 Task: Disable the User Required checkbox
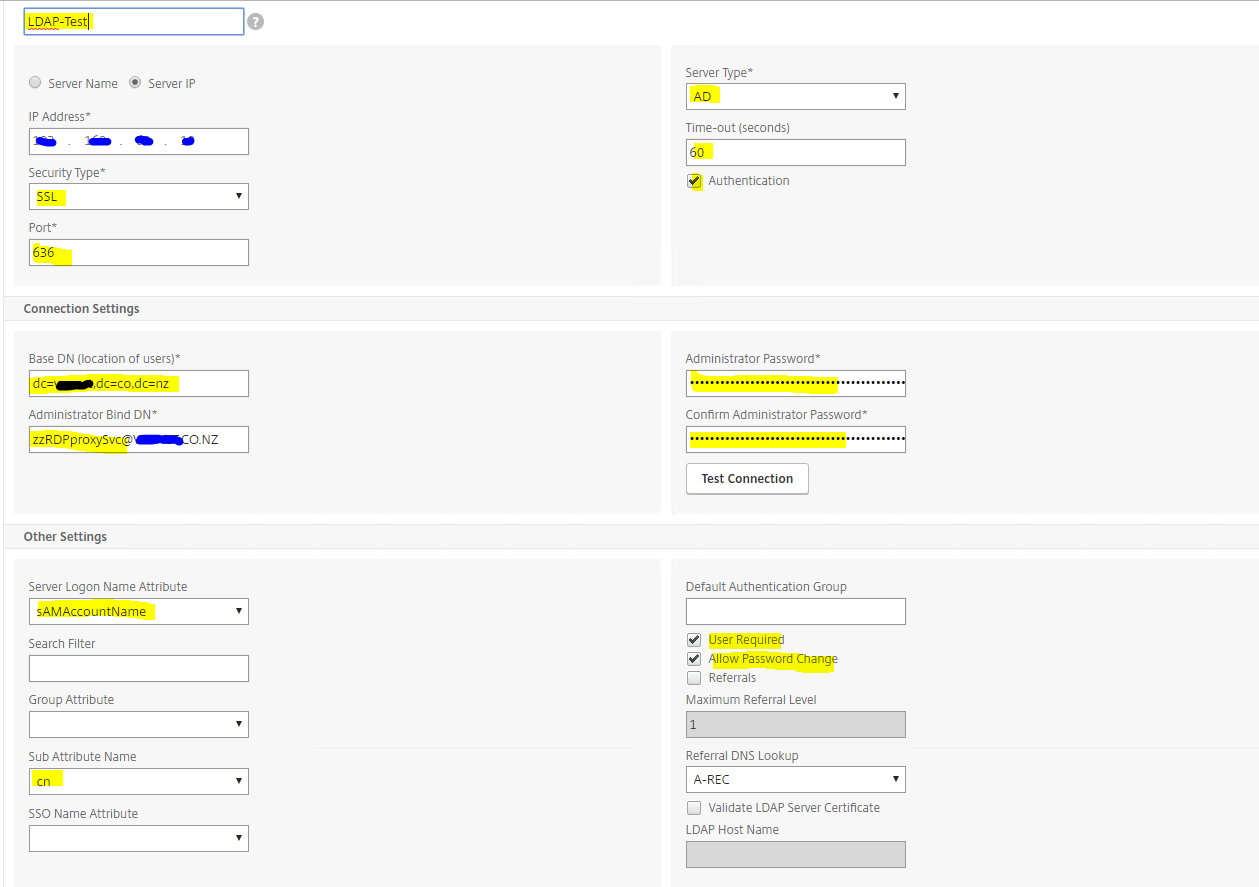click(694, 639)
